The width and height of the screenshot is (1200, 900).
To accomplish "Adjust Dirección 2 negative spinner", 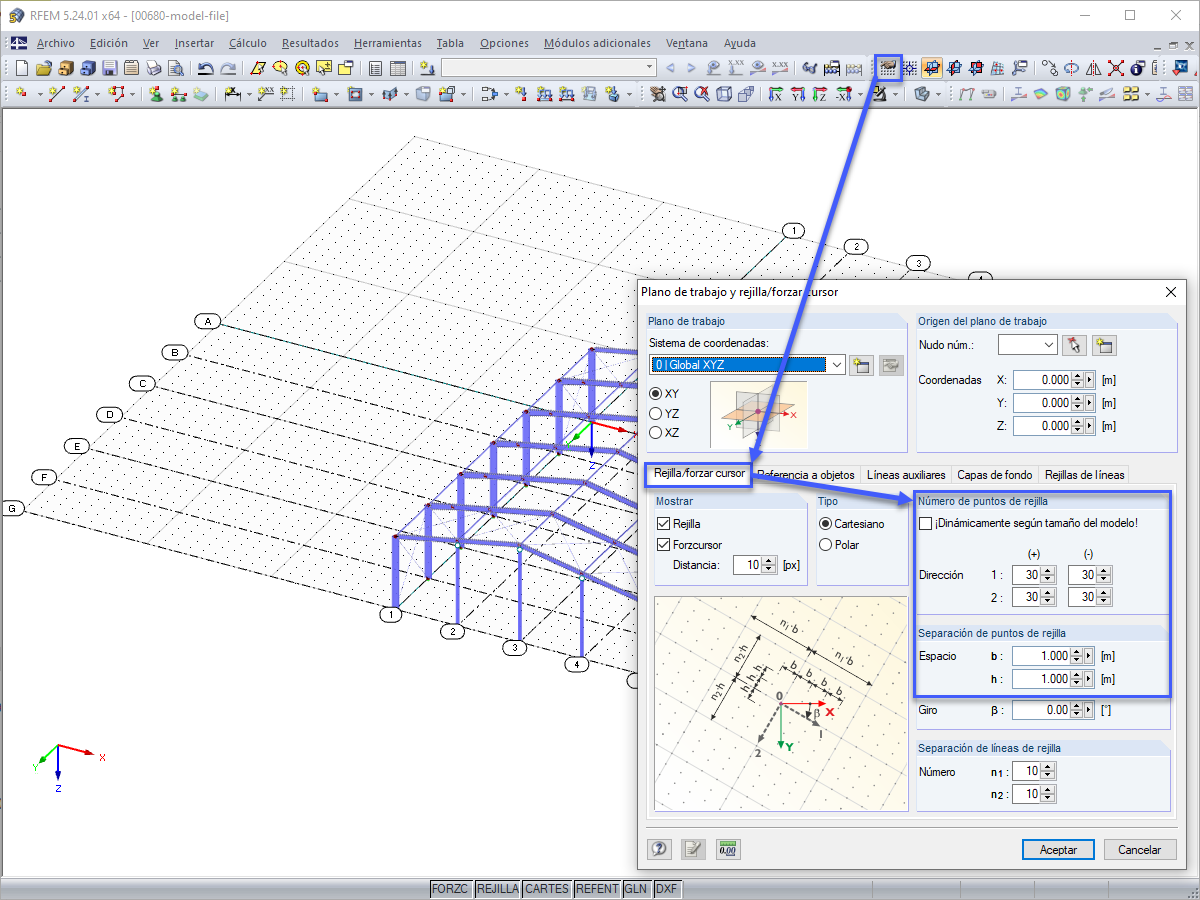I will (x=1103, y=597).
